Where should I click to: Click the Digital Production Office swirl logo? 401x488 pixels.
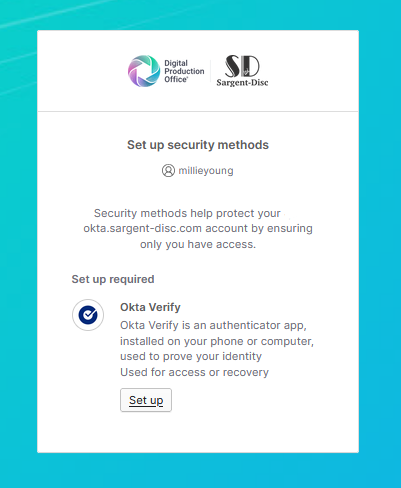(144, 71)
